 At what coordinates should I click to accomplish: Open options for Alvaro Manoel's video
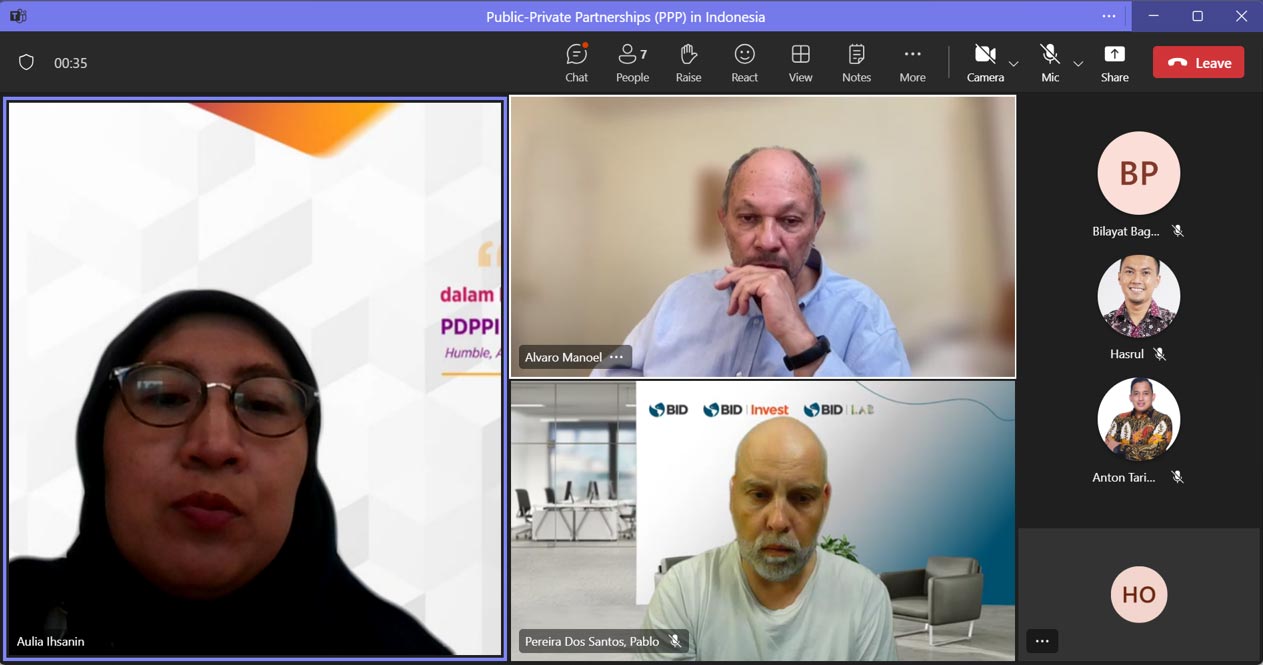tap(617, 357)
